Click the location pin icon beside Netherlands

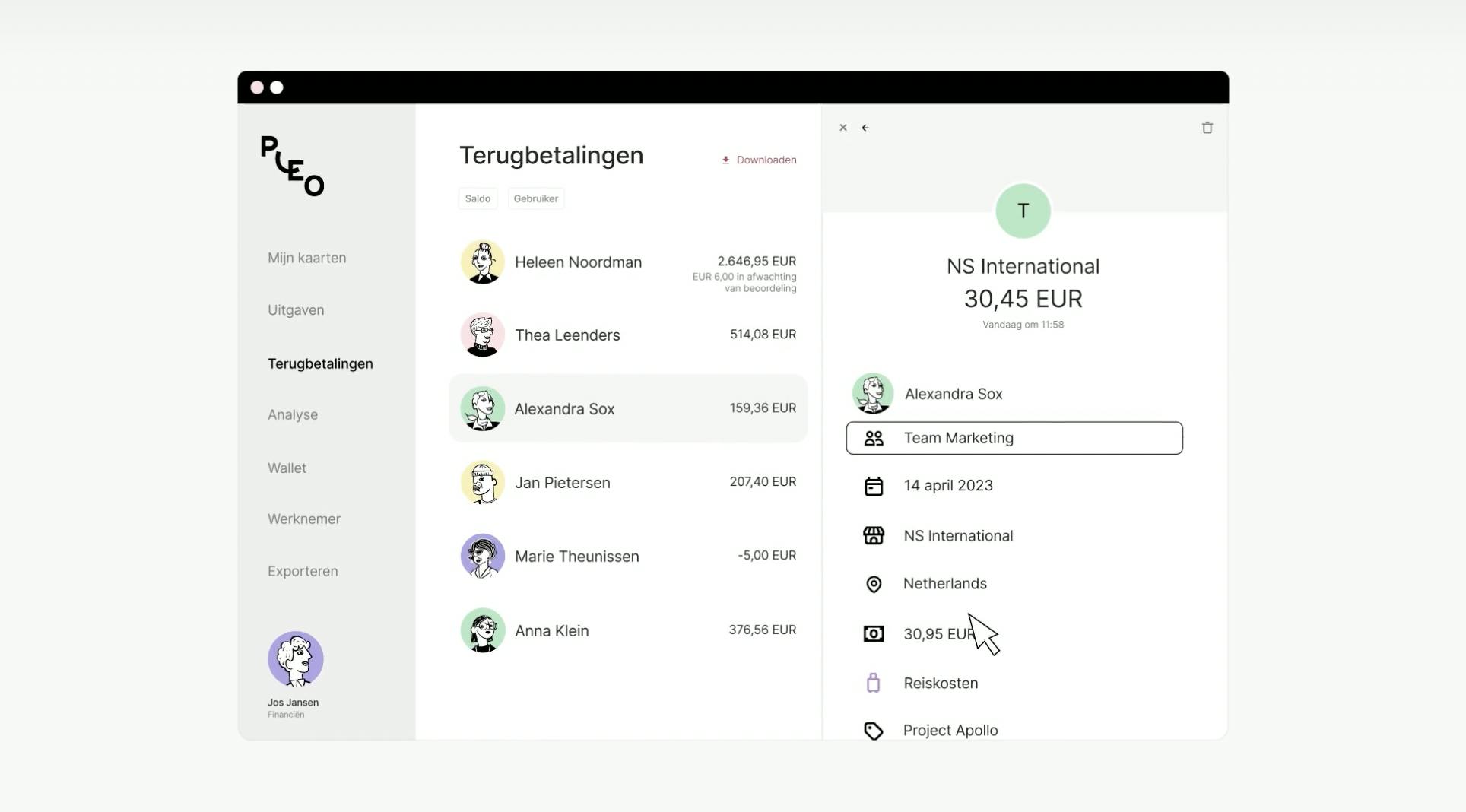click(x=874, y=584)
